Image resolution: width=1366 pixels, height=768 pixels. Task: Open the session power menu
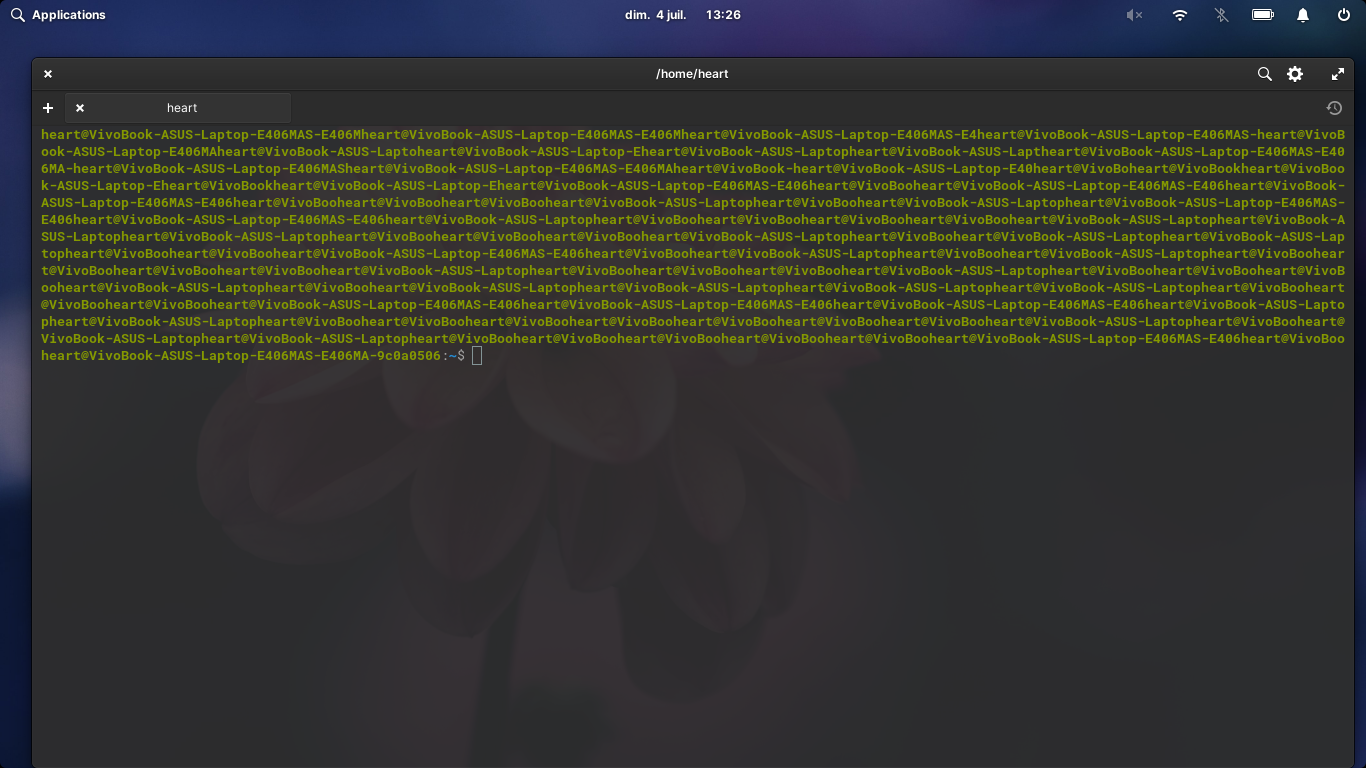click(x=1344, y=15)
